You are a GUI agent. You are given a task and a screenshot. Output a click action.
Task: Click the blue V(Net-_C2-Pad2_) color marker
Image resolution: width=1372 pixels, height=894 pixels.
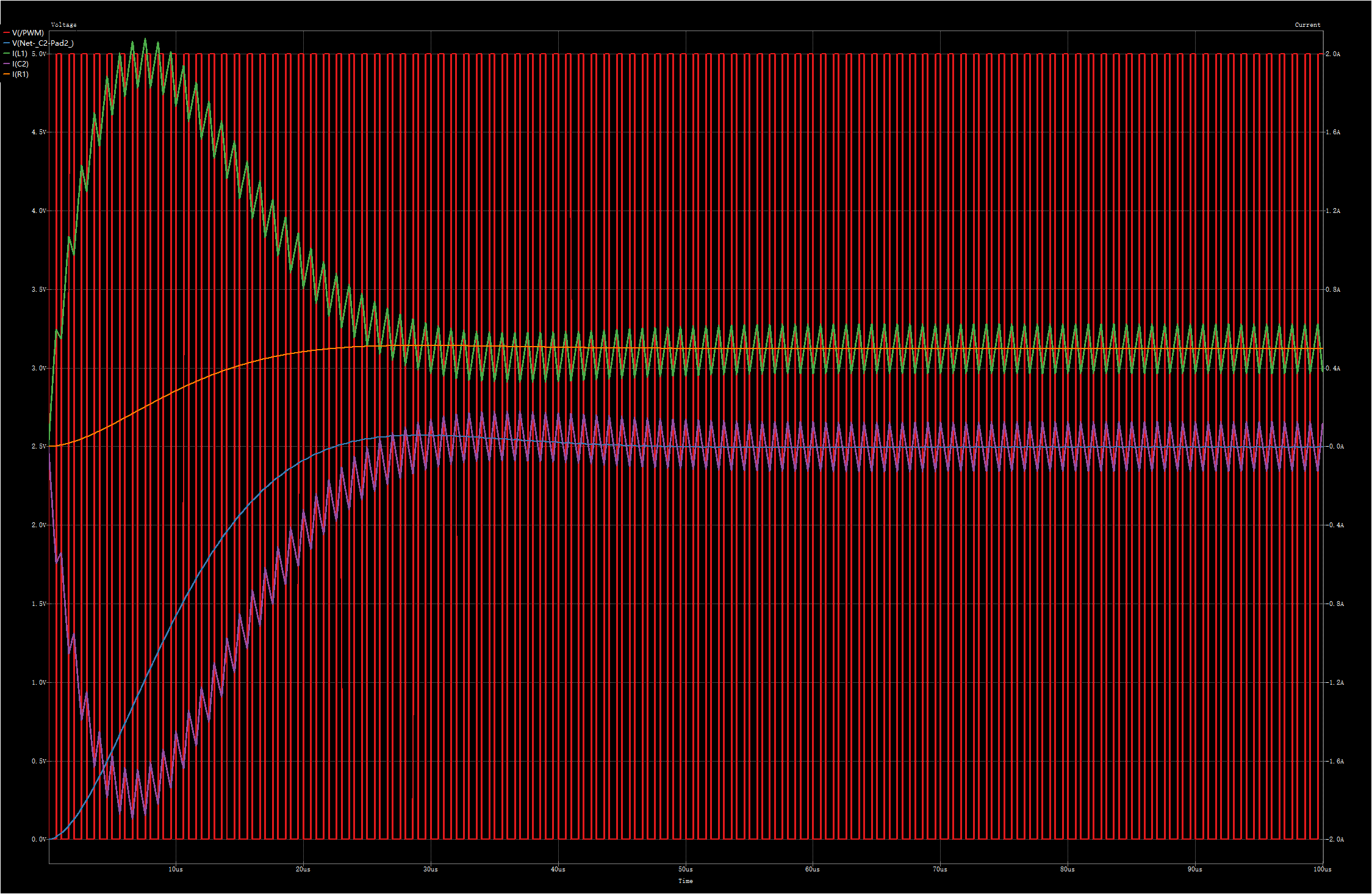coord(6,43)
